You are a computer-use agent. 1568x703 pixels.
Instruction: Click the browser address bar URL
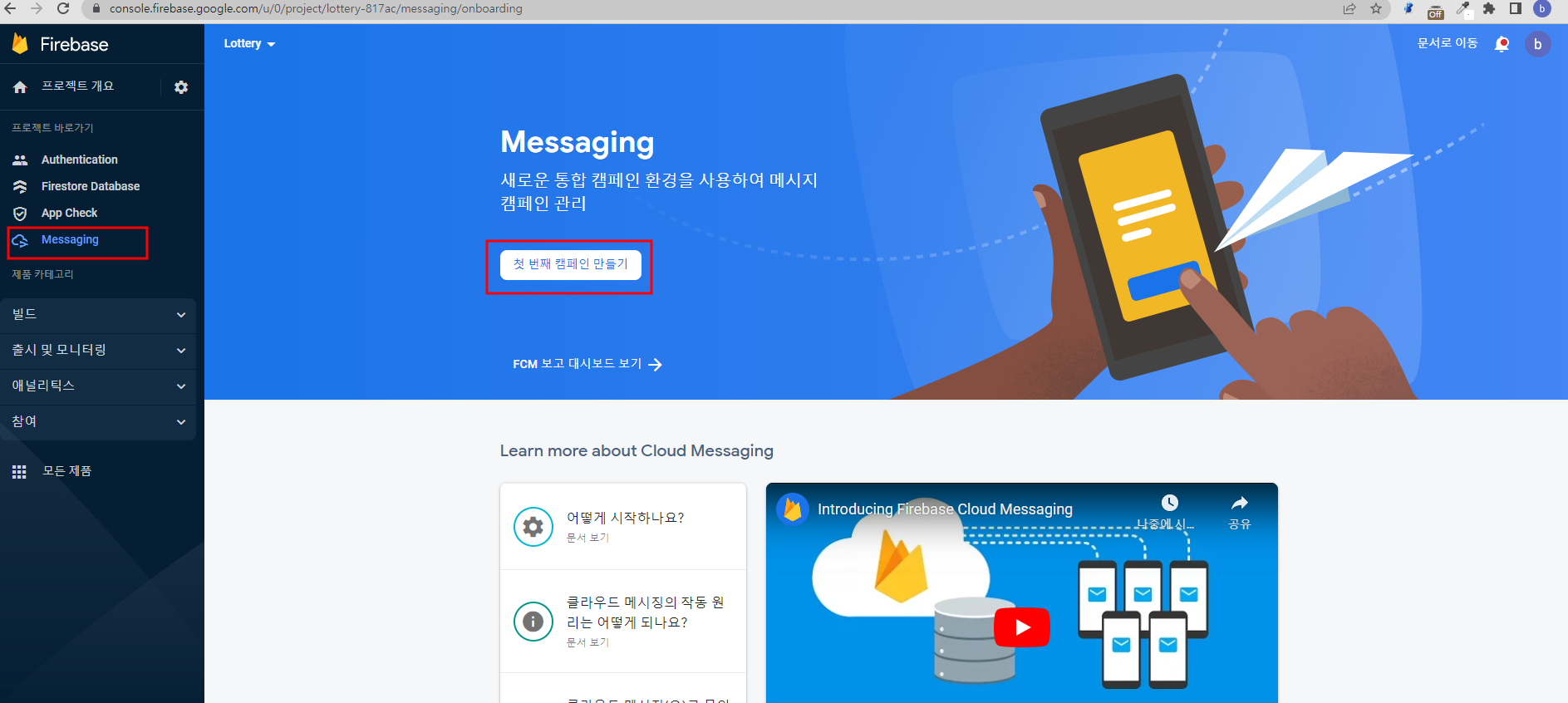[x=316, y=8]
